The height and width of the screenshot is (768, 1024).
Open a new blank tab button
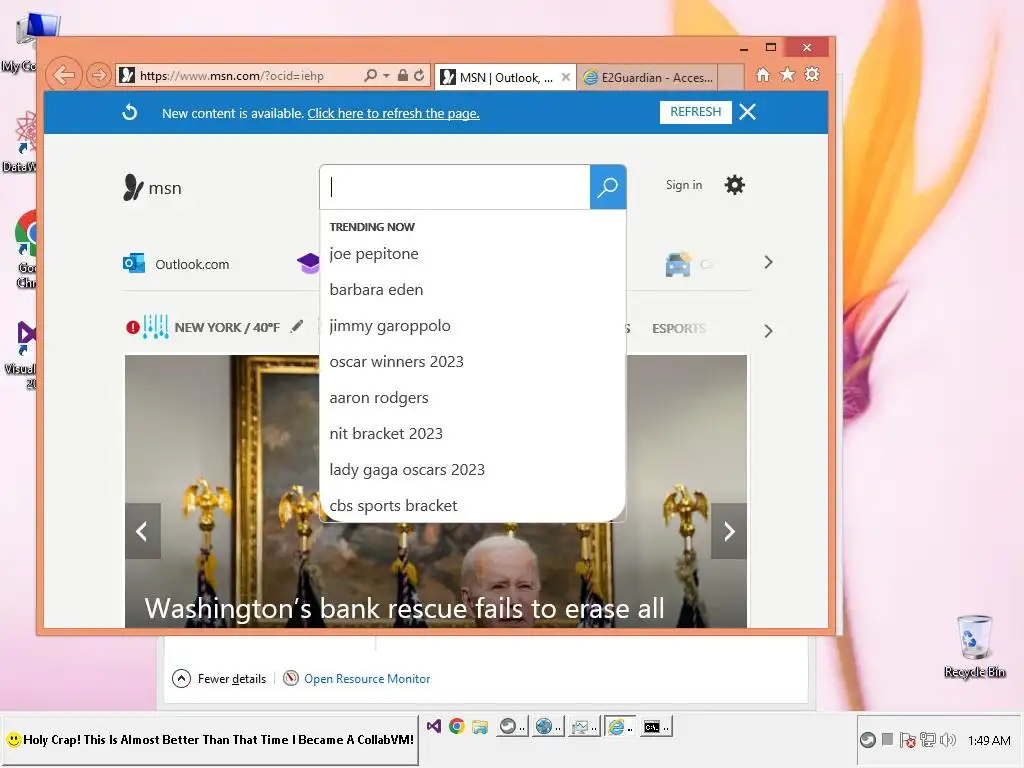(x=731, y=77)
